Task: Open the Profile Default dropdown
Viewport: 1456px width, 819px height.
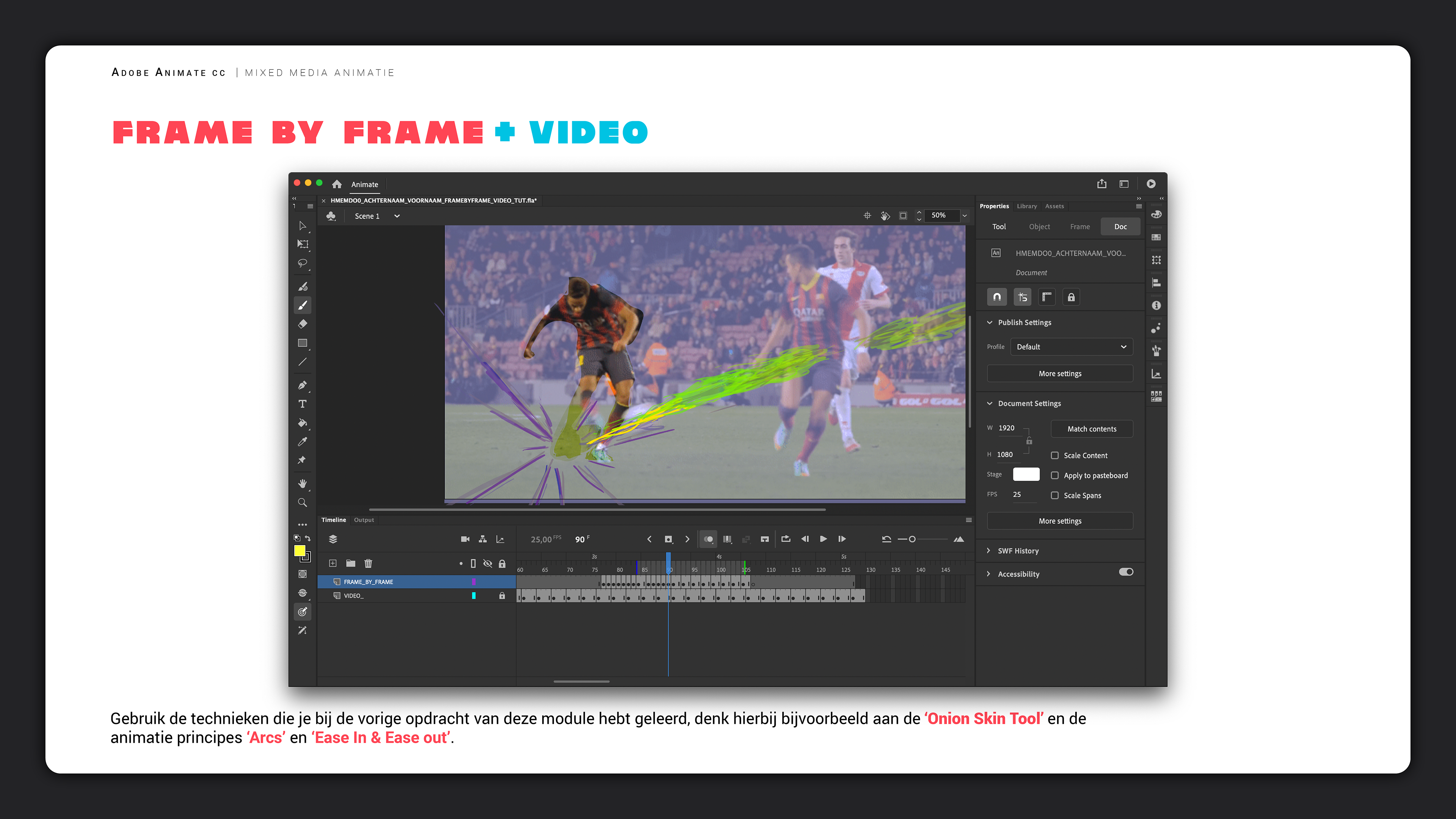Action: [1070, 347]
